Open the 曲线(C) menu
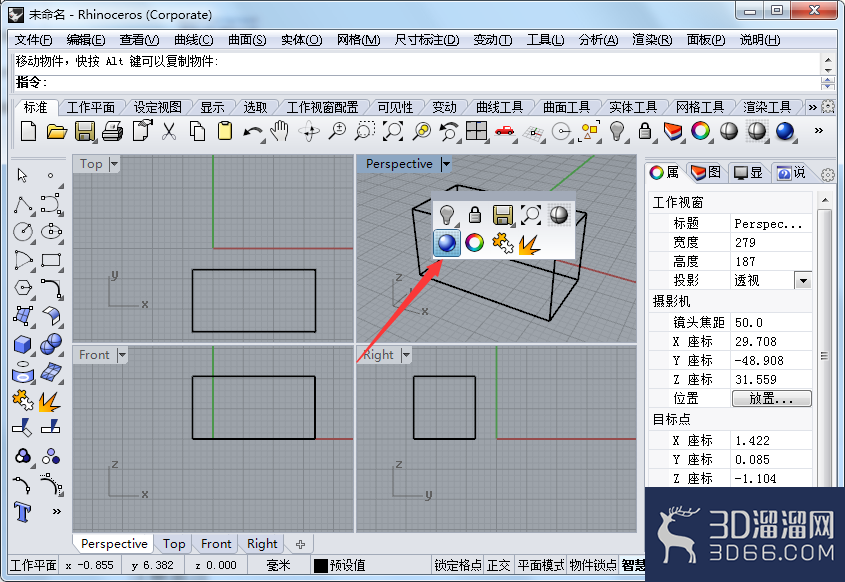This screenshot has height=582, width=845. coord(193,40)
